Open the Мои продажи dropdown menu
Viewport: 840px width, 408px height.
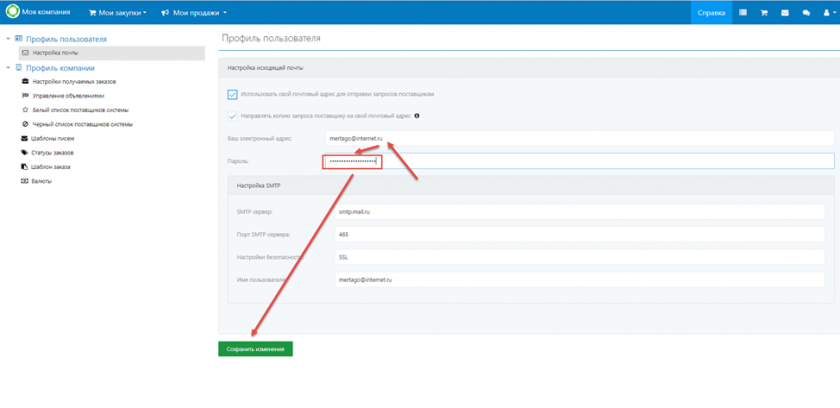tap(194, 13)
